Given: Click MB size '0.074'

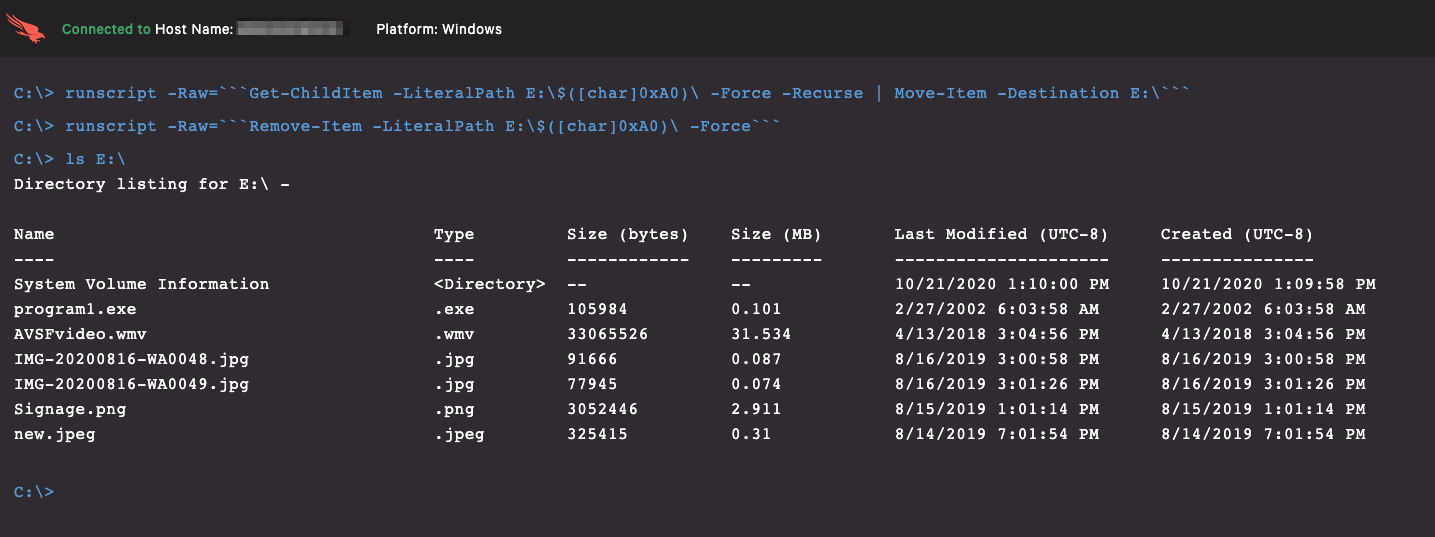Looking at the screenshot, I should tap(756, 384).
